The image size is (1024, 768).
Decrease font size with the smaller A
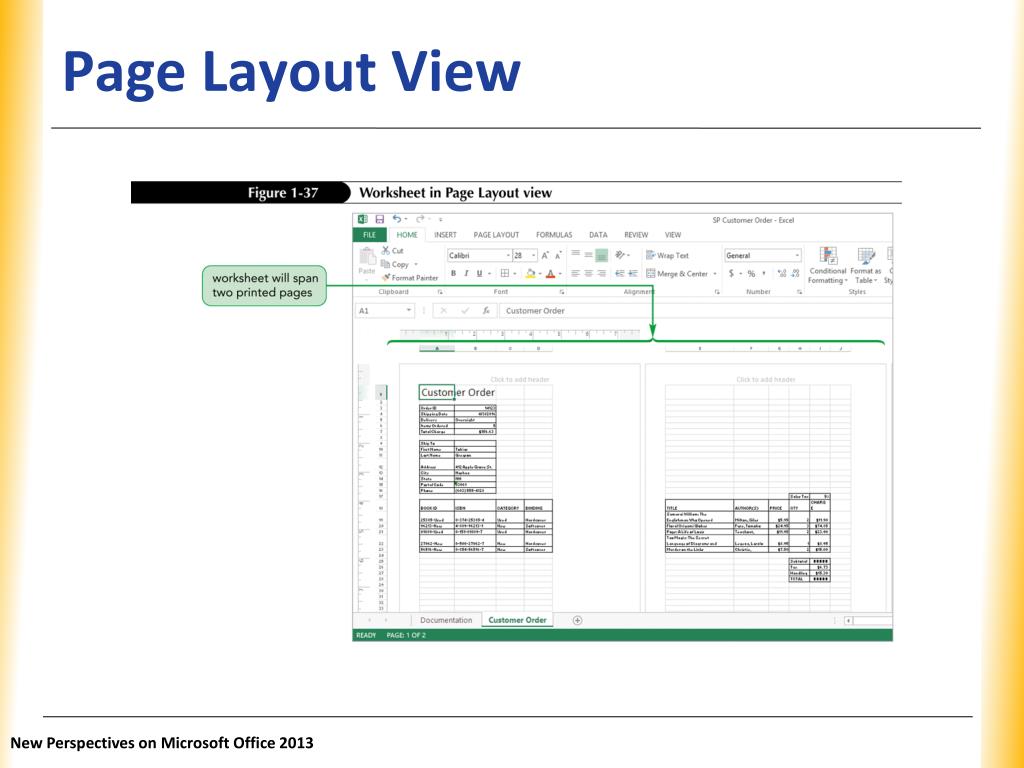558,255
